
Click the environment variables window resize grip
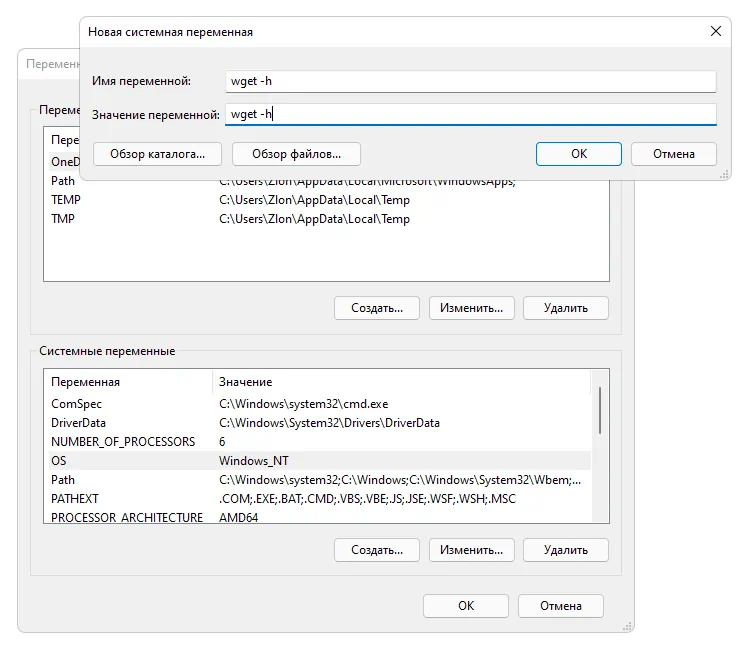pyautogui.click(x=627, y=626)
